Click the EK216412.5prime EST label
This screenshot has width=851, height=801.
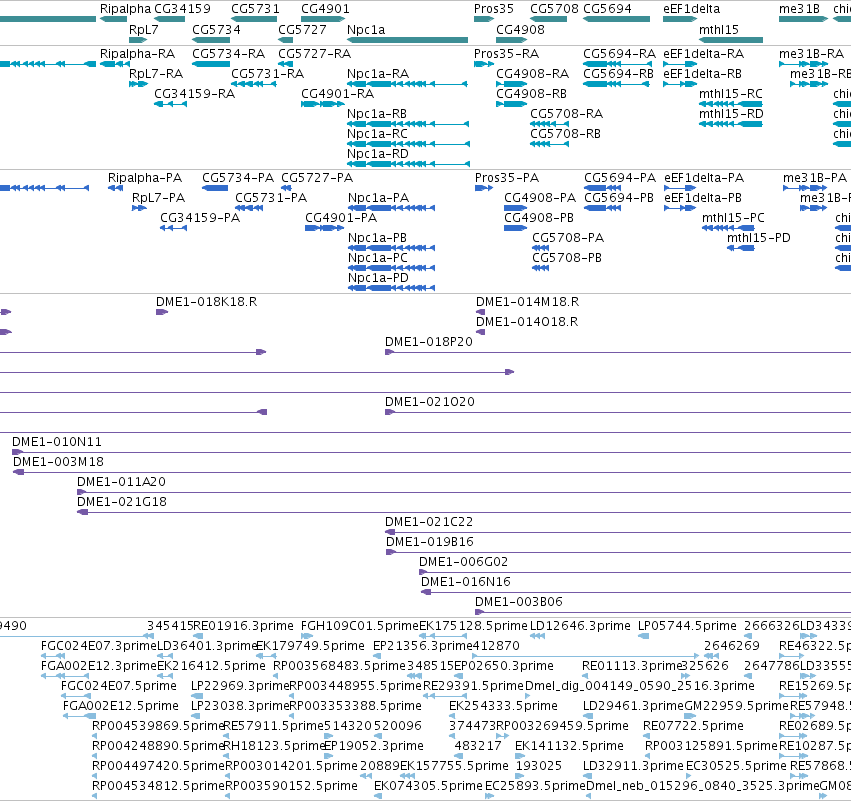tap(211, 666)
